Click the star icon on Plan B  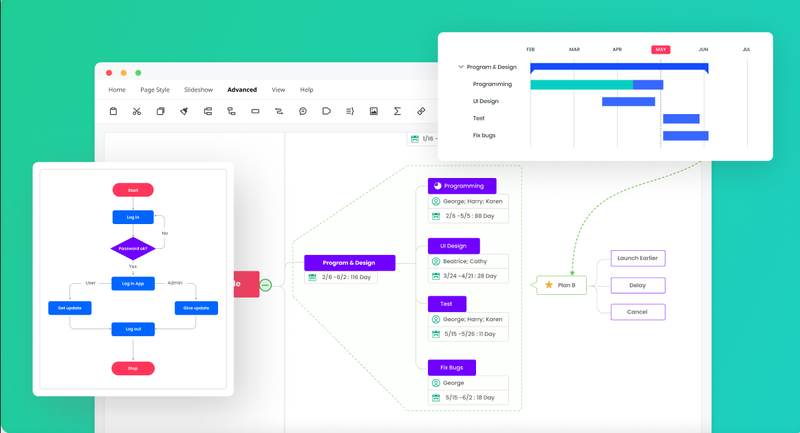(549, 285)
